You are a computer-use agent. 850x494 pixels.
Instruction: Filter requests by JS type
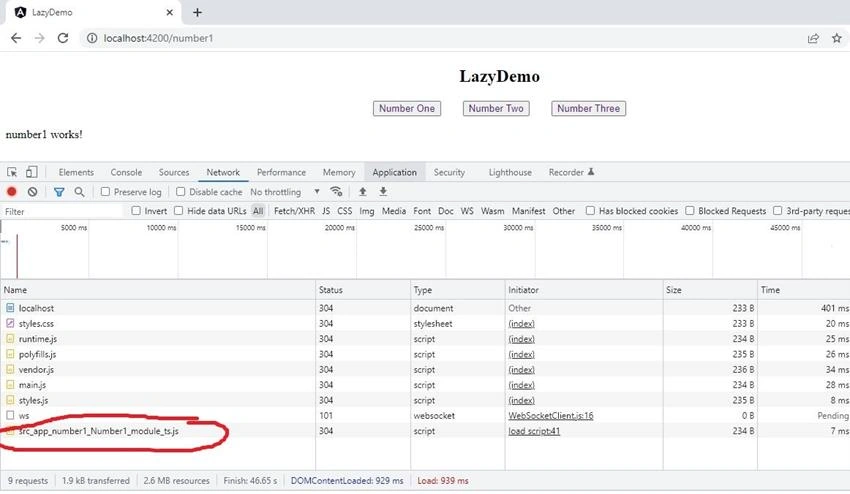point(326,211)
